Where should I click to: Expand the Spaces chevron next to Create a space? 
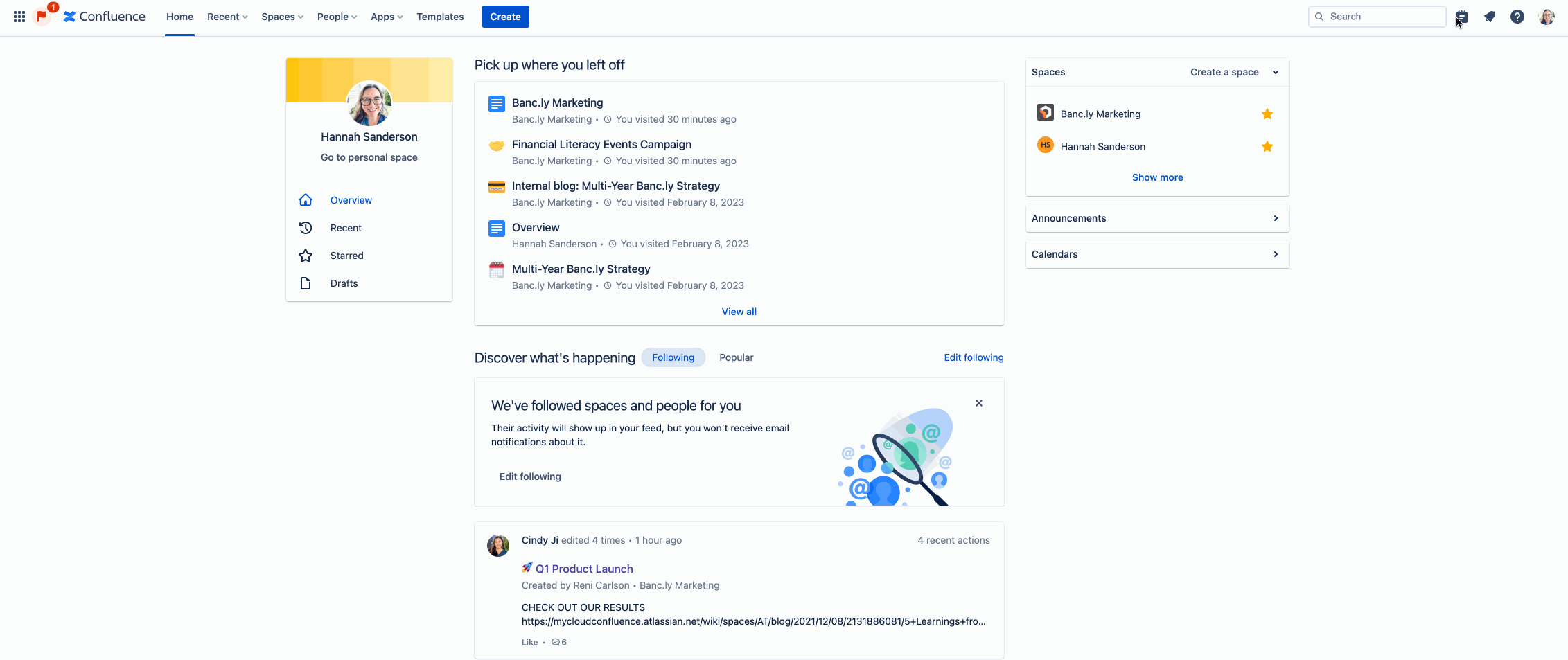(x=1275, y=72)
